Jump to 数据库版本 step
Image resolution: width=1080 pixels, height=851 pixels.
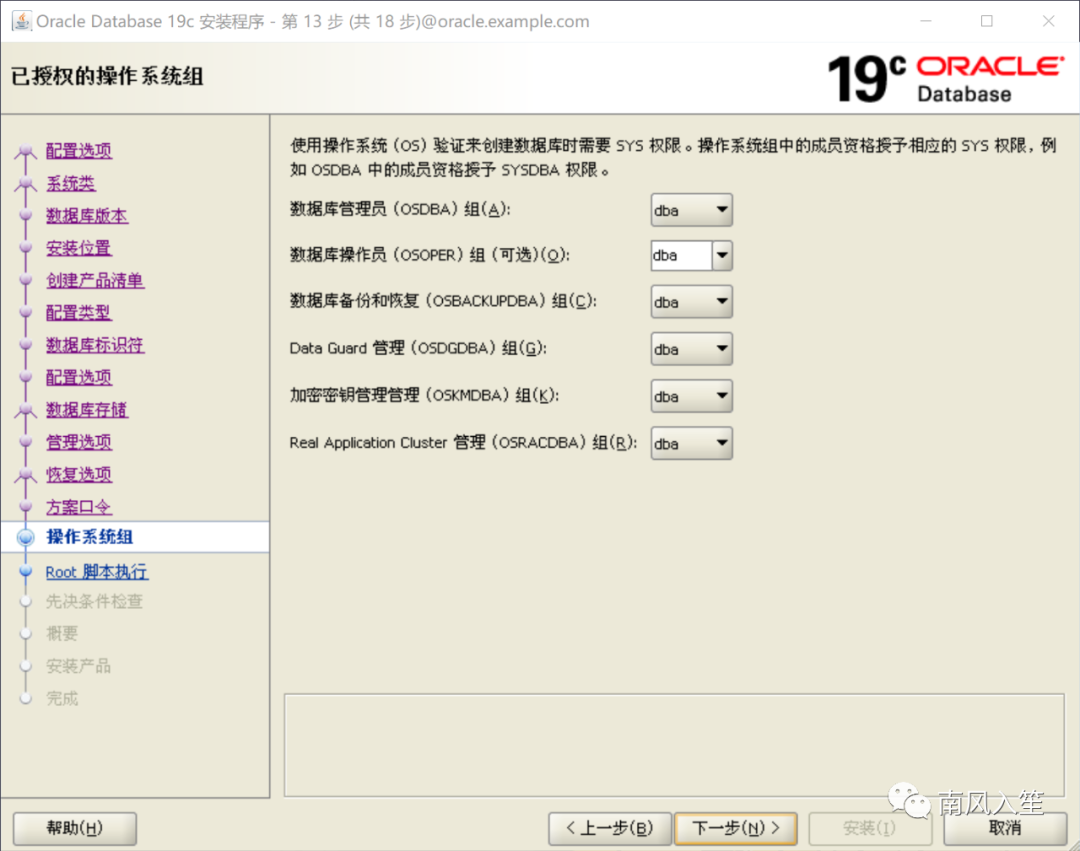click(x=87, y=216)
